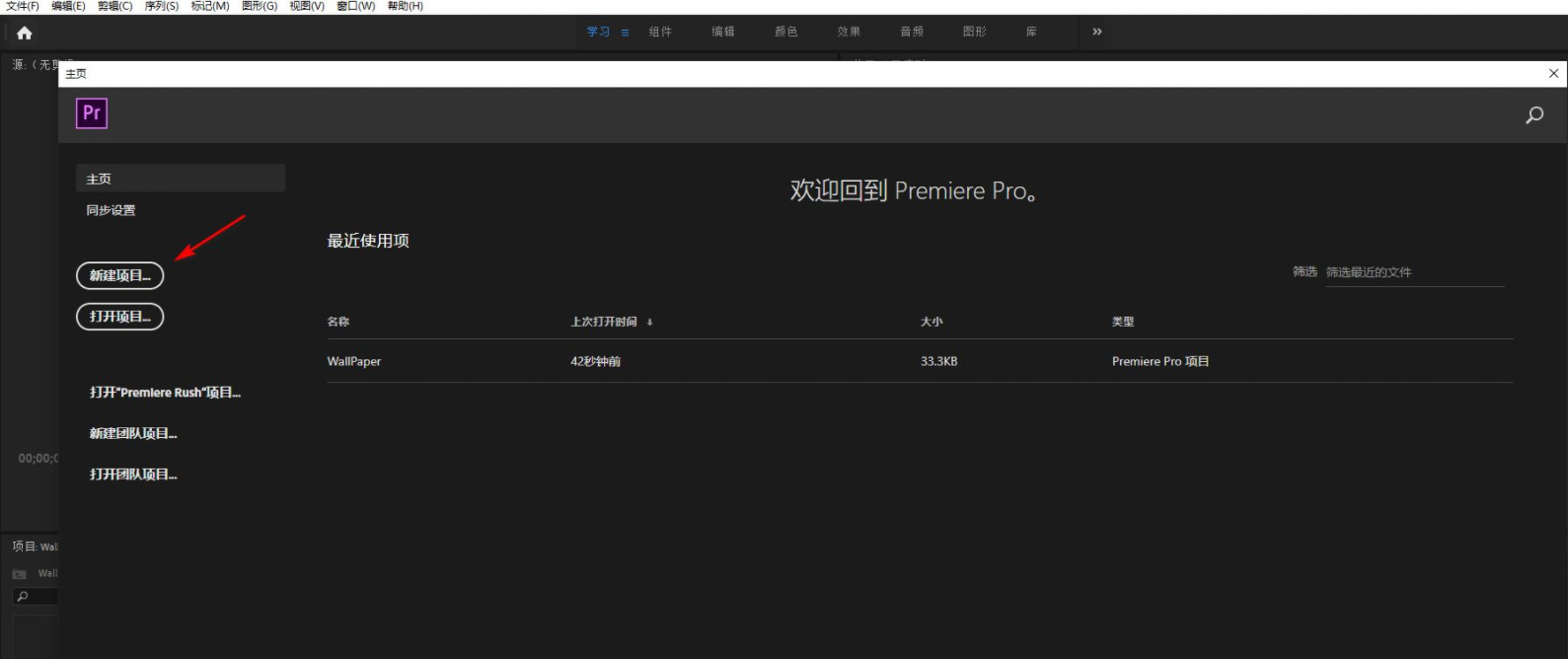Switch to the 编辑 workspace tab
The image size is (1568, 659).
click(x=723, y=32)
